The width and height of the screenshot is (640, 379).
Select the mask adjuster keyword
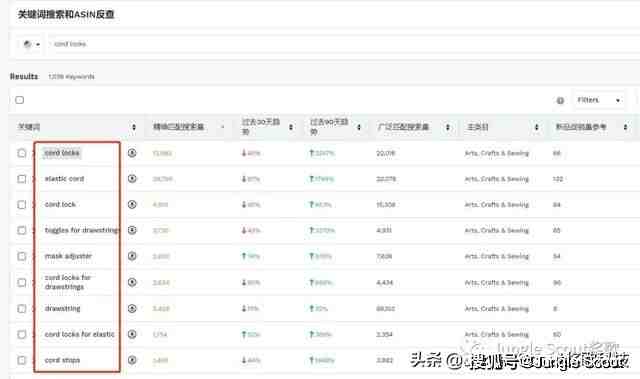click(68, 256)
